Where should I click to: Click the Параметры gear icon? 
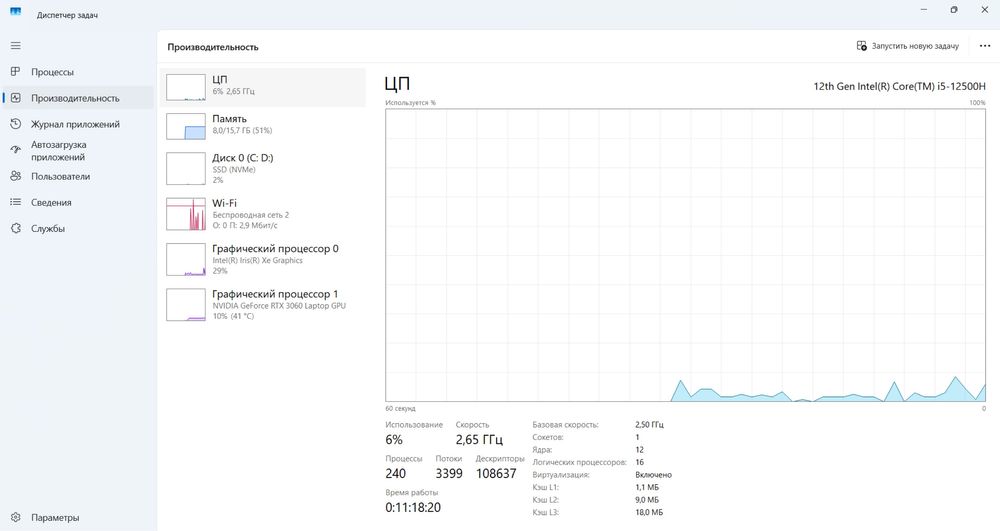point(15,518)
